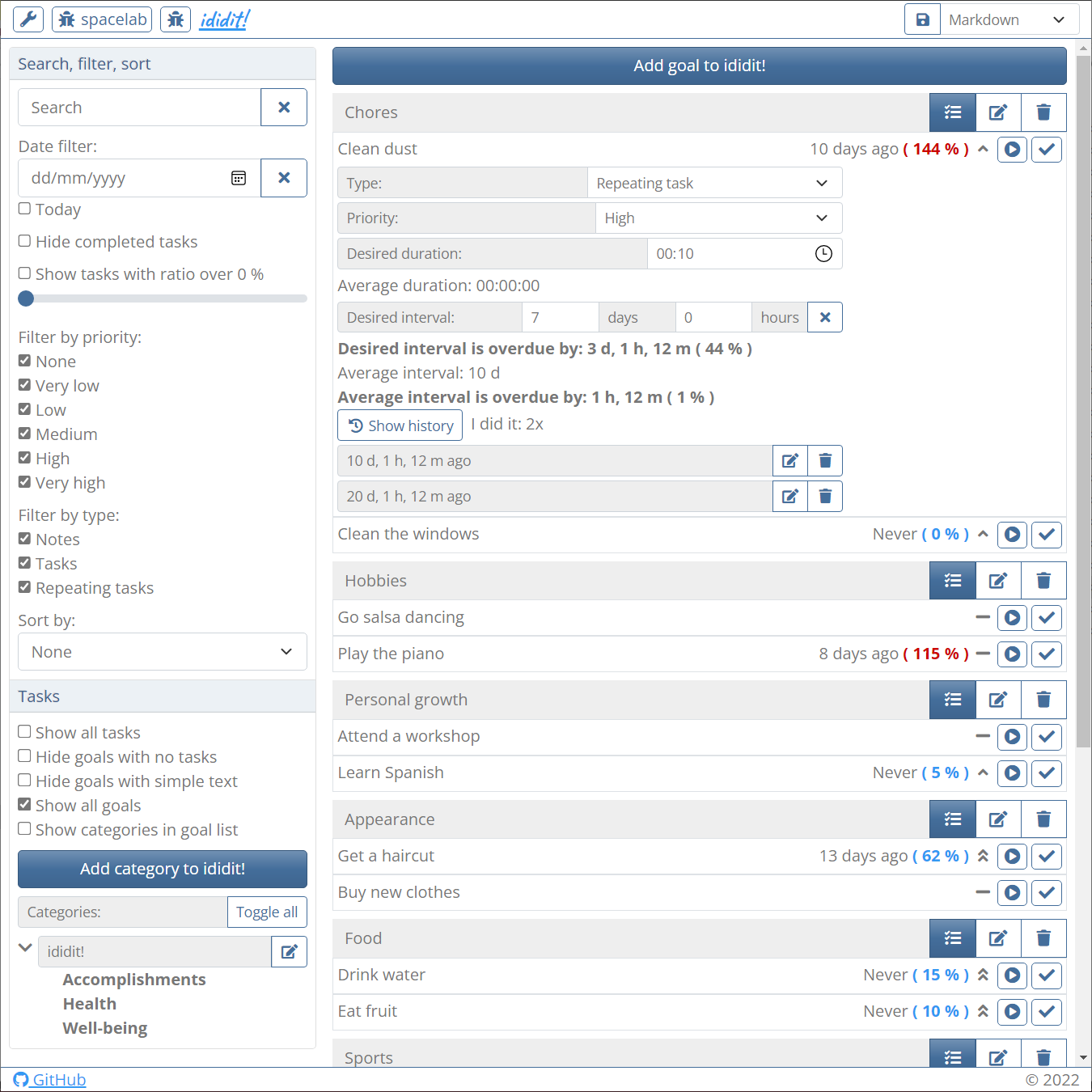This screenshot has width=1092, height=1092.
Task: Focus the Search input field
Action: [x=139, y=107]
